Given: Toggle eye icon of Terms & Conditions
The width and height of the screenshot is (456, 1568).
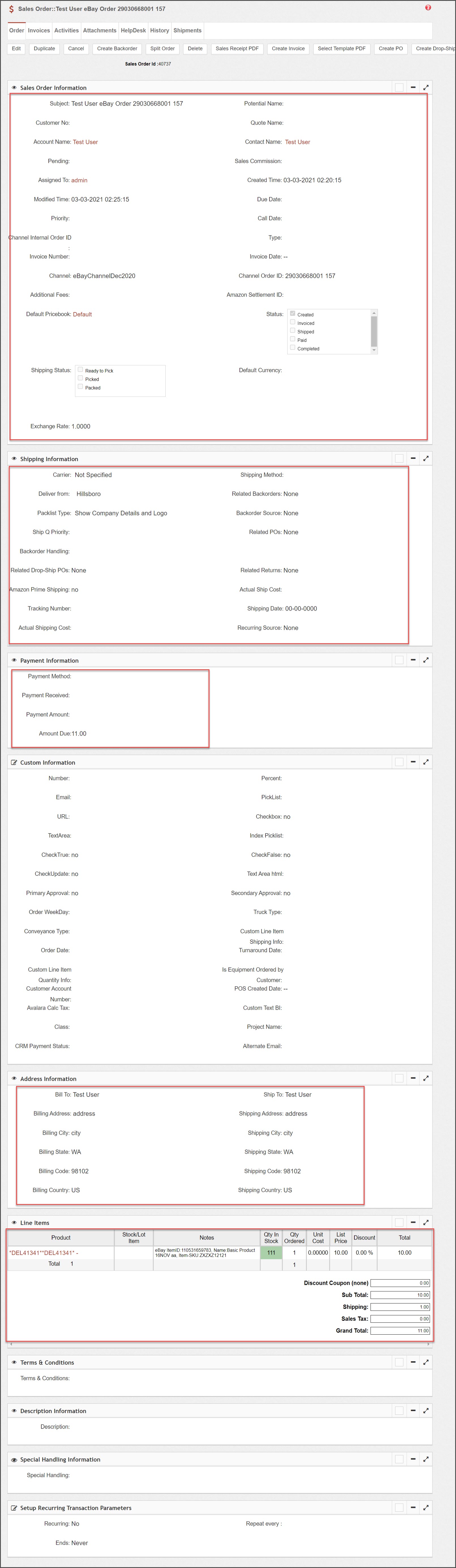Looking at the screenshot, I should [x=14, y=1363].
